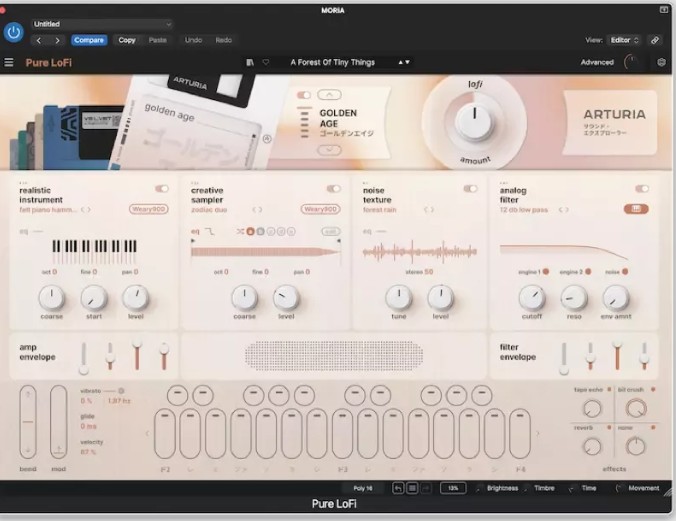
Task: Click the redo arrow in bottom status bar
Action: pos(426,488)
